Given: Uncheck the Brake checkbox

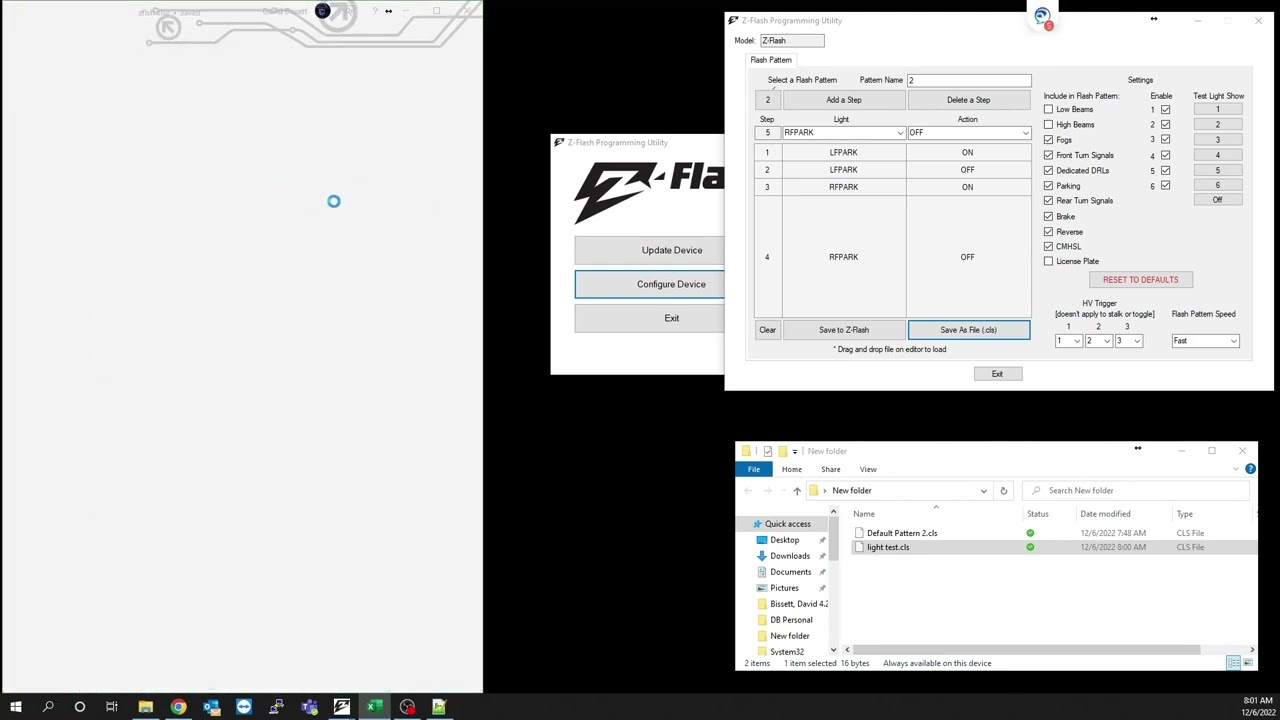Looking at the screenshot, I should coord(1048,216).
